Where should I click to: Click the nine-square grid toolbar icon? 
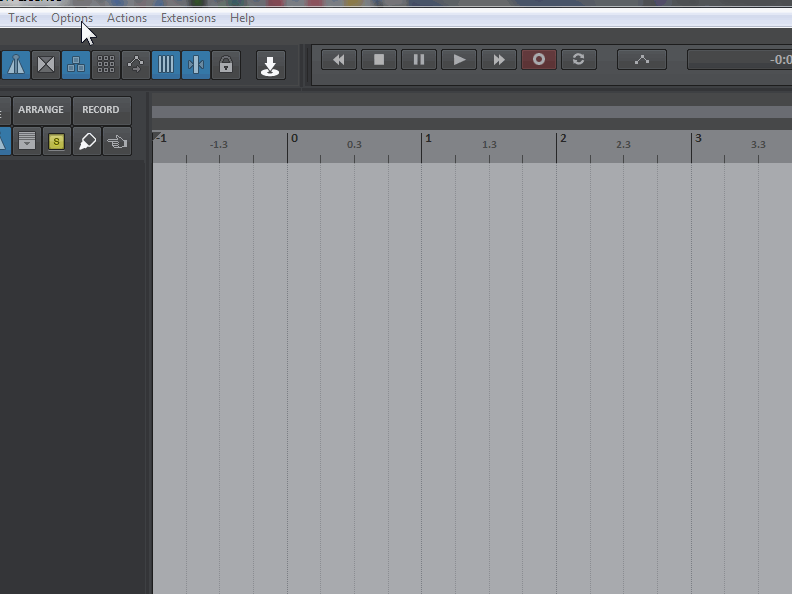click(106, 65)
